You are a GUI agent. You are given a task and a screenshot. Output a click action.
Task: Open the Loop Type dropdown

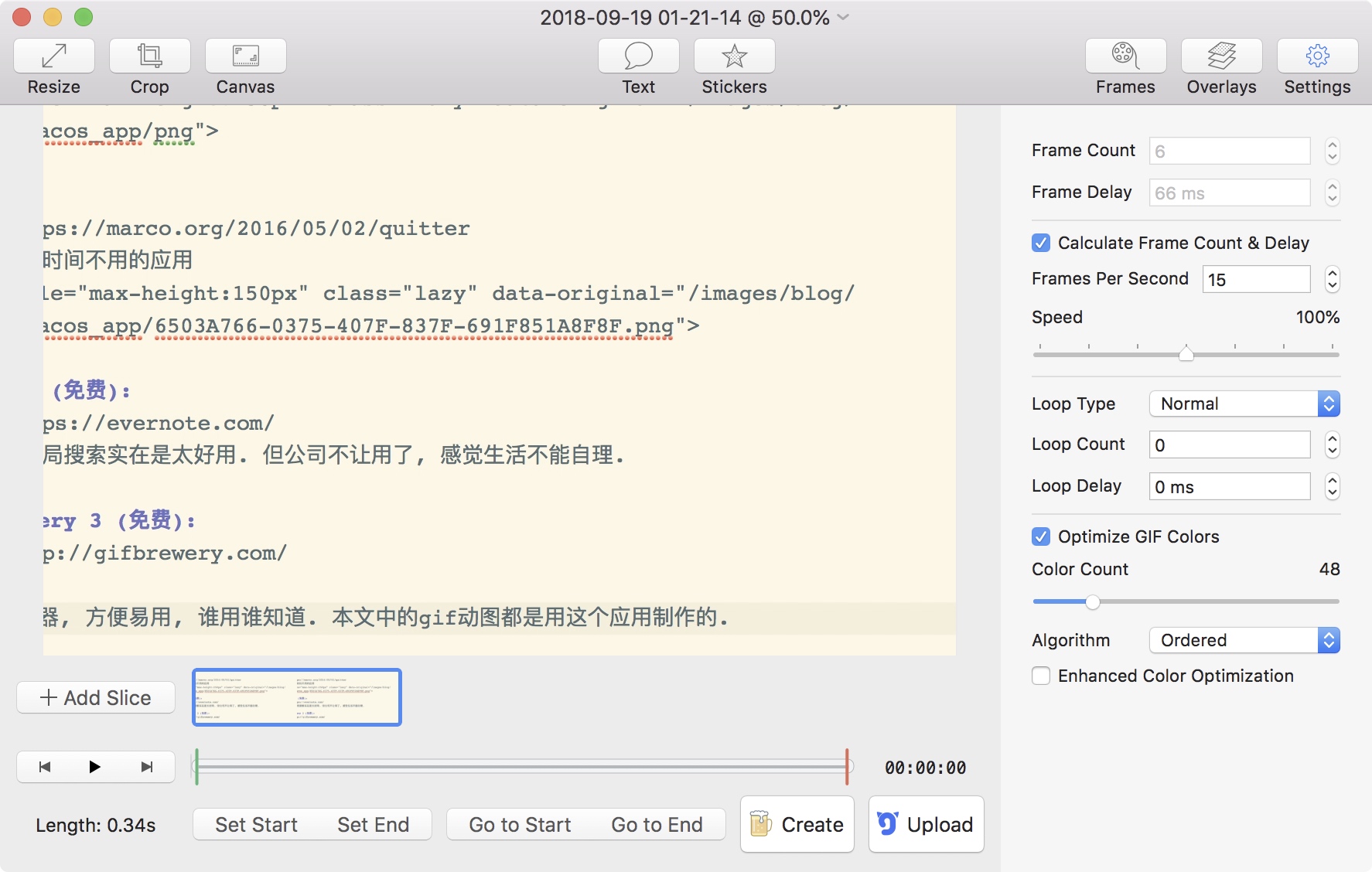1244,404
